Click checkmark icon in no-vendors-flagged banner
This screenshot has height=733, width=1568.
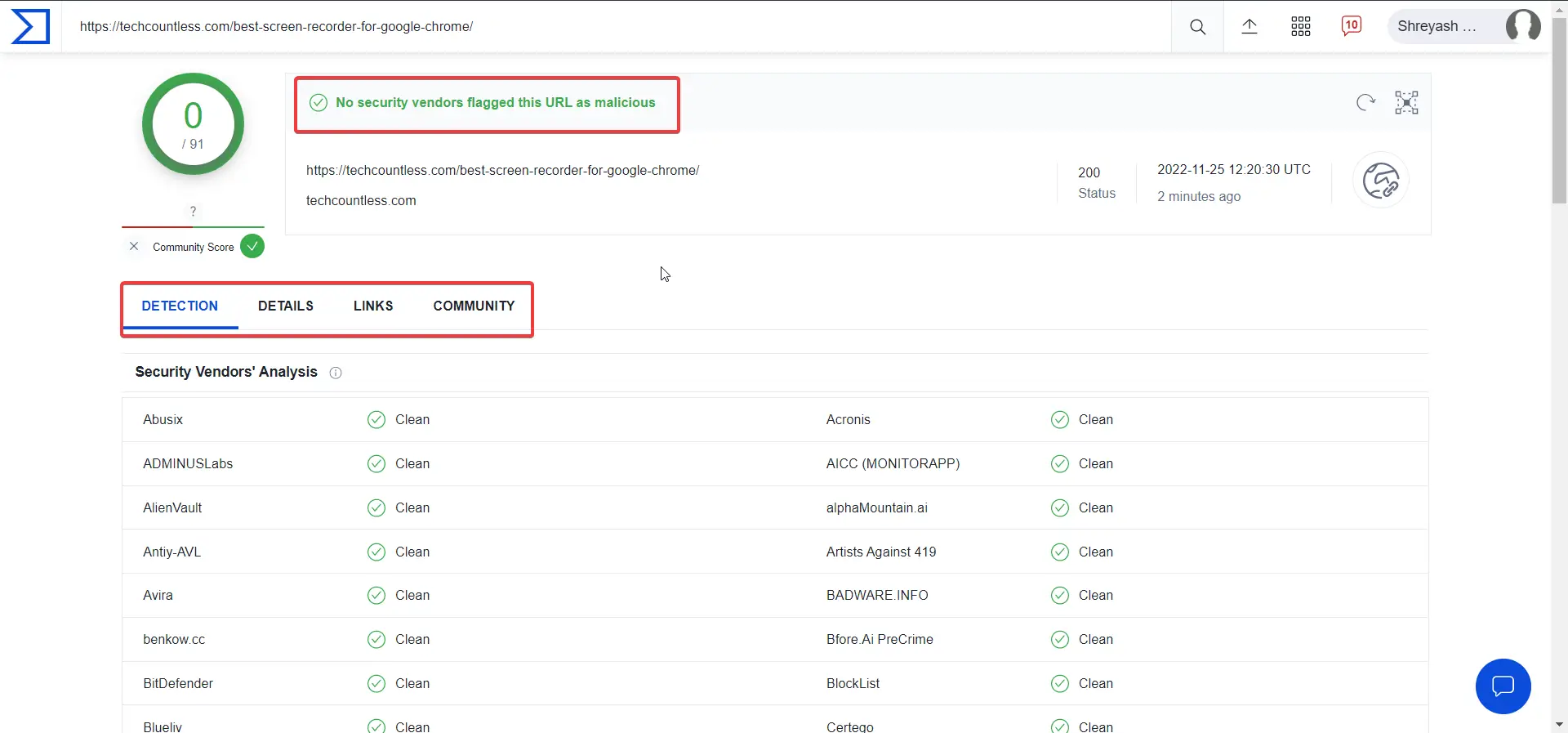coord(318,102)
